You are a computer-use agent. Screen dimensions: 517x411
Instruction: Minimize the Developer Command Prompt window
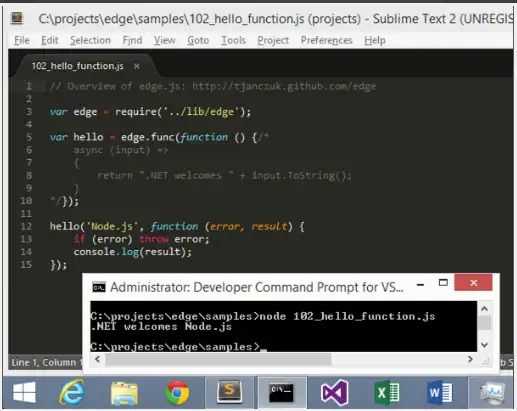(420, 285)
